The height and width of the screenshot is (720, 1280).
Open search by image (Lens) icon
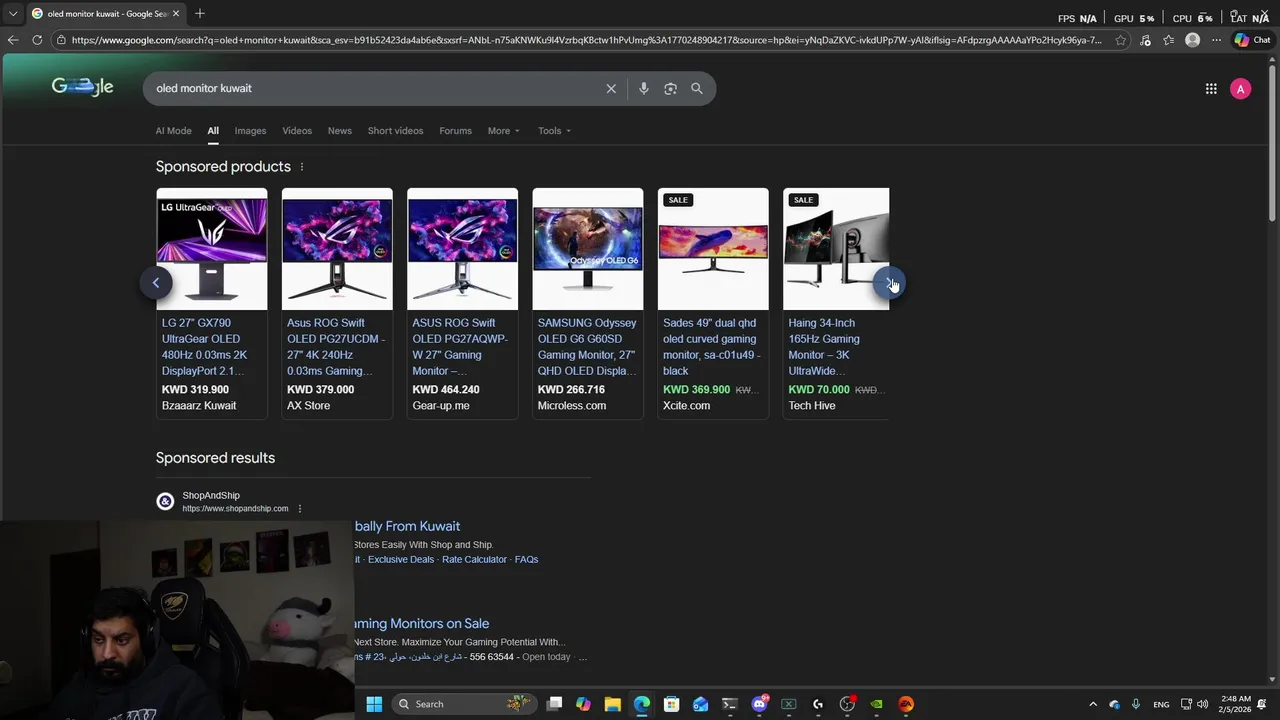670,89
